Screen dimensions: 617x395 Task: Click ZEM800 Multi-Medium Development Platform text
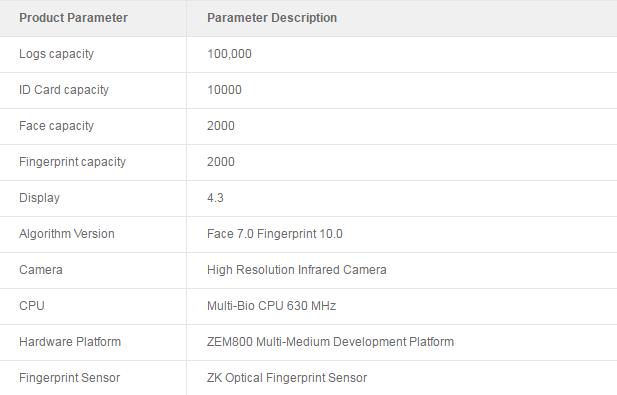[x=331, y=342]
